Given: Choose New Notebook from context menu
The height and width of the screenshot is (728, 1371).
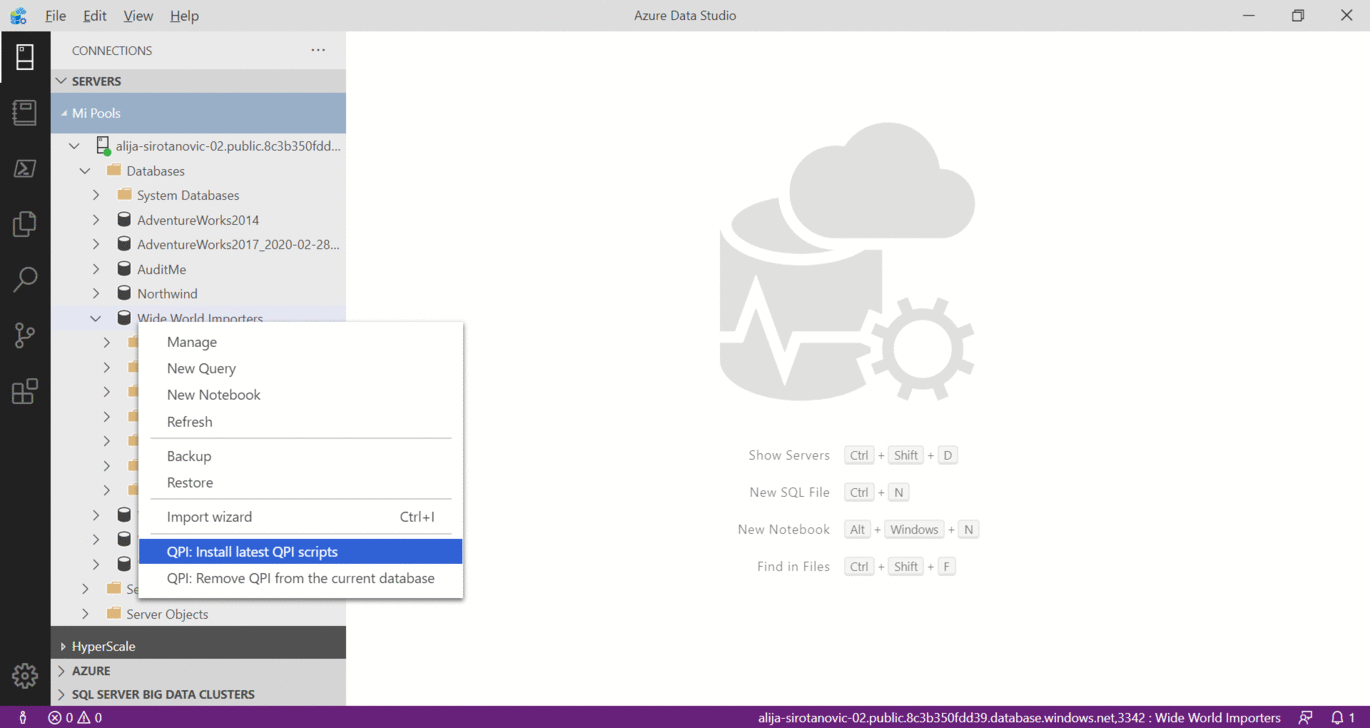Looking at the screenshot, I should pyautogui.click(x=300, y=395).
